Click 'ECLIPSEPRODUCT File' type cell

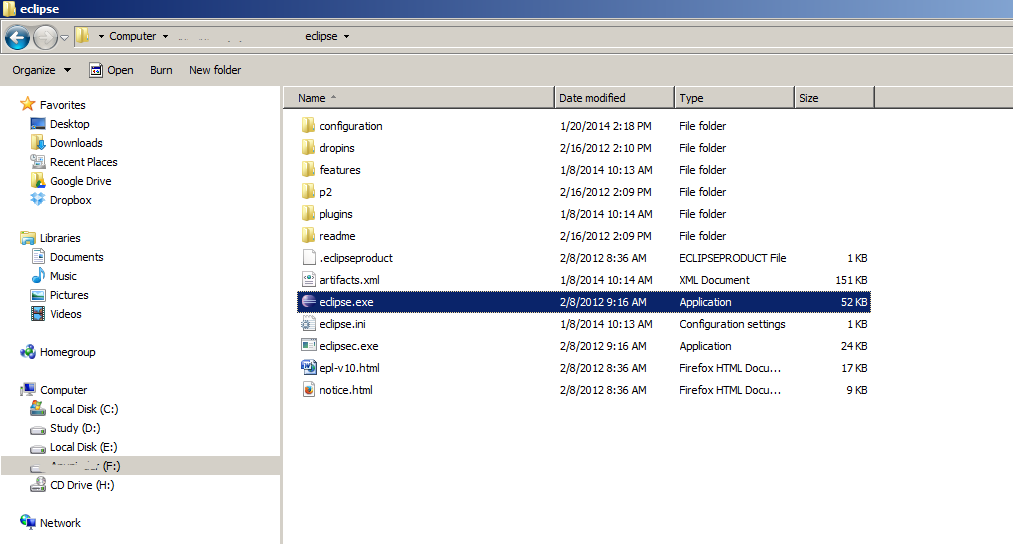point(733,258)
